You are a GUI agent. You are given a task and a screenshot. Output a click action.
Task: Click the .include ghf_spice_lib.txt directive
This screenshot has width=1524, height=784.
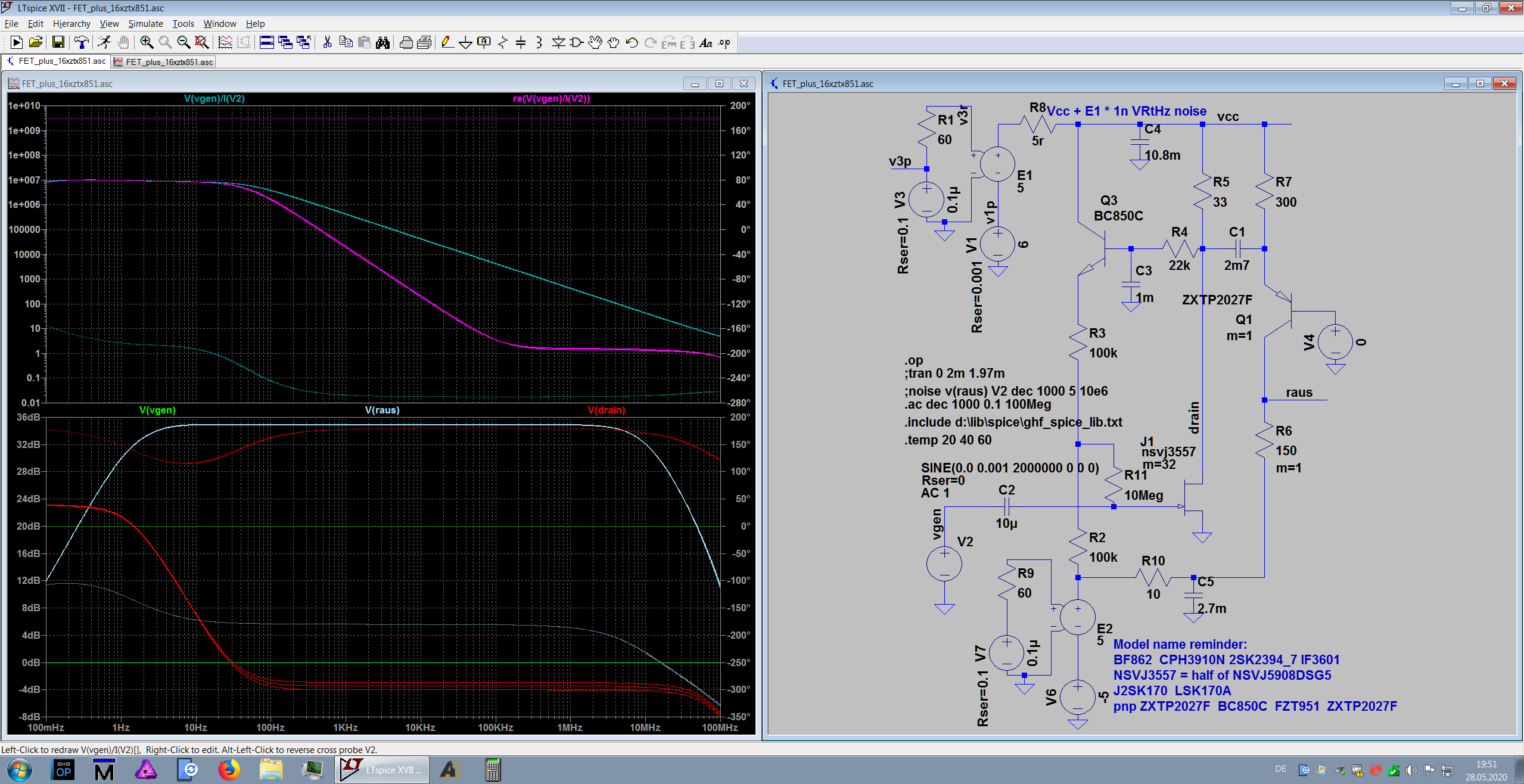[1013, 422]
